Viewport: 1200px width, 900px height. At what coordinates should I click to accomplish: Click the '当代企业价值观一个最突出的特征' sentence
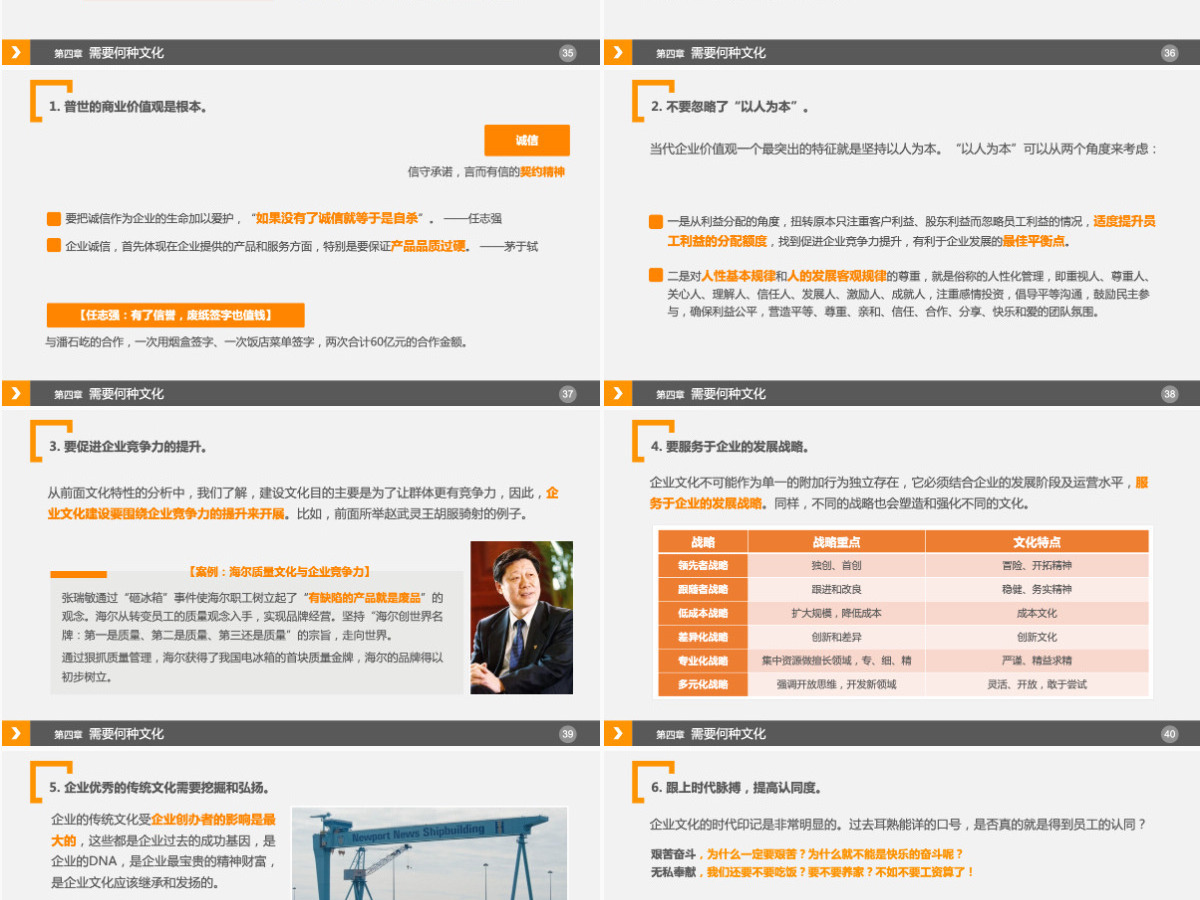coord(904,149)
